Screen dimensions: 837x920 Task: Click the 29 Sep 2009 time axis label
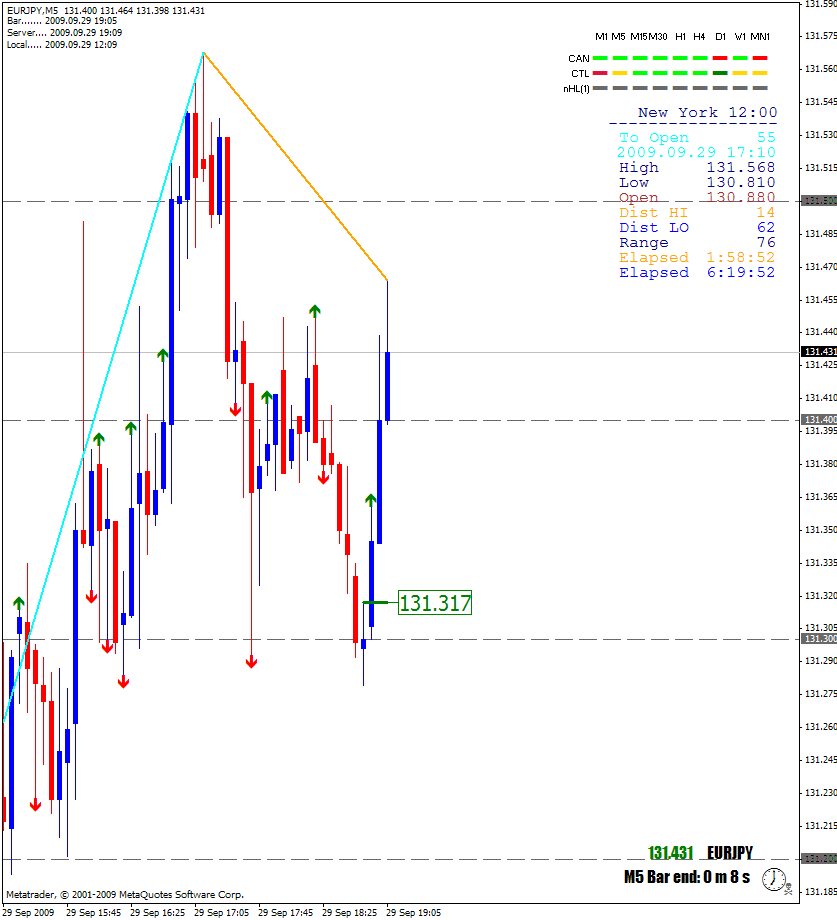pos(29,913)
